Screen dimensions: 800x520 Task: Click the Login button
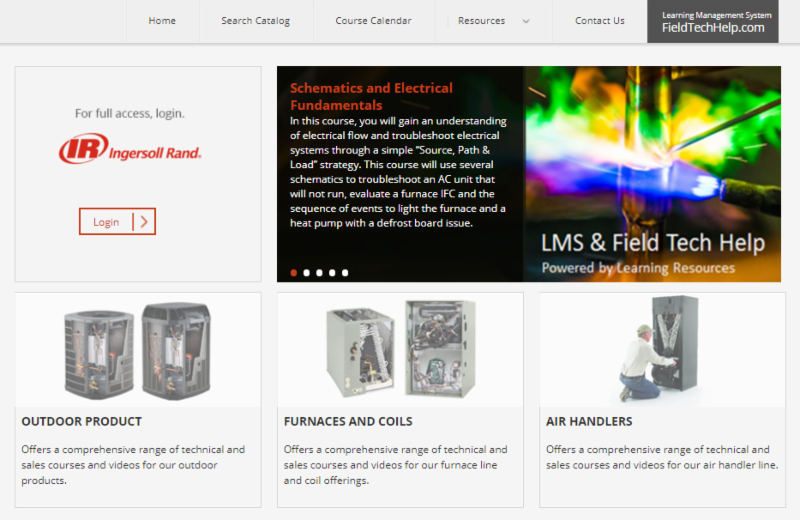[117, 221]
